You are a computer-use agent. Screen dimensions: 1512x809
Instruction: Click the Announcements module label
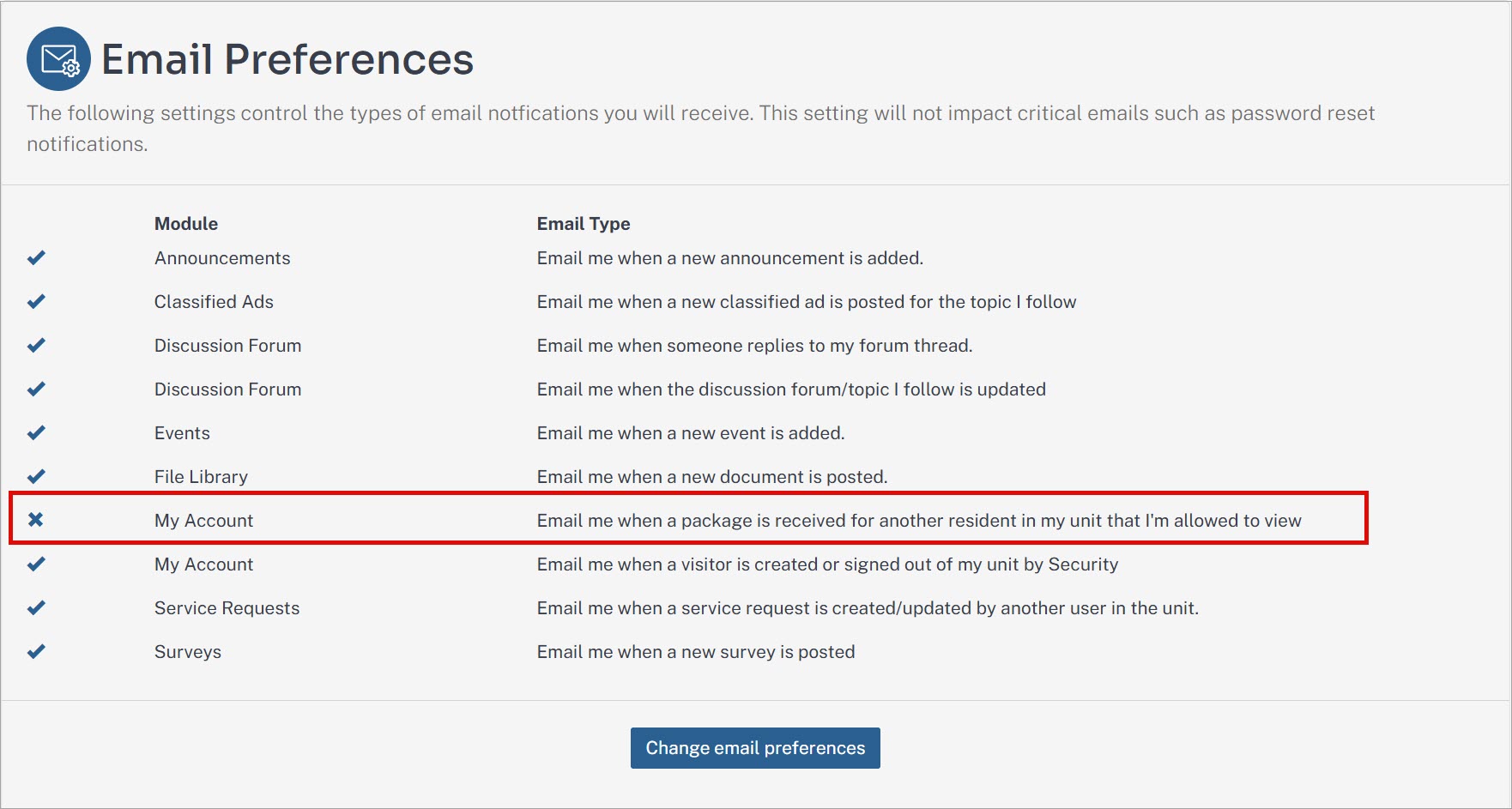[222, 258]
